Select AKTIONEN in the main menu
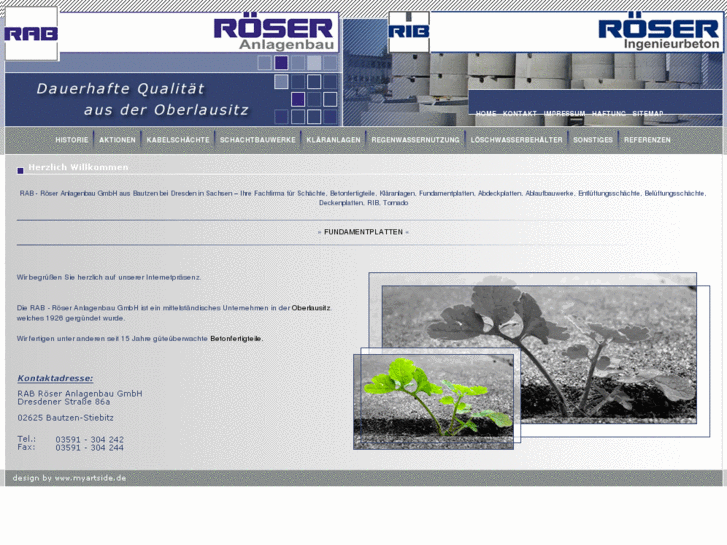727x545 pixels. pos(117,140)
